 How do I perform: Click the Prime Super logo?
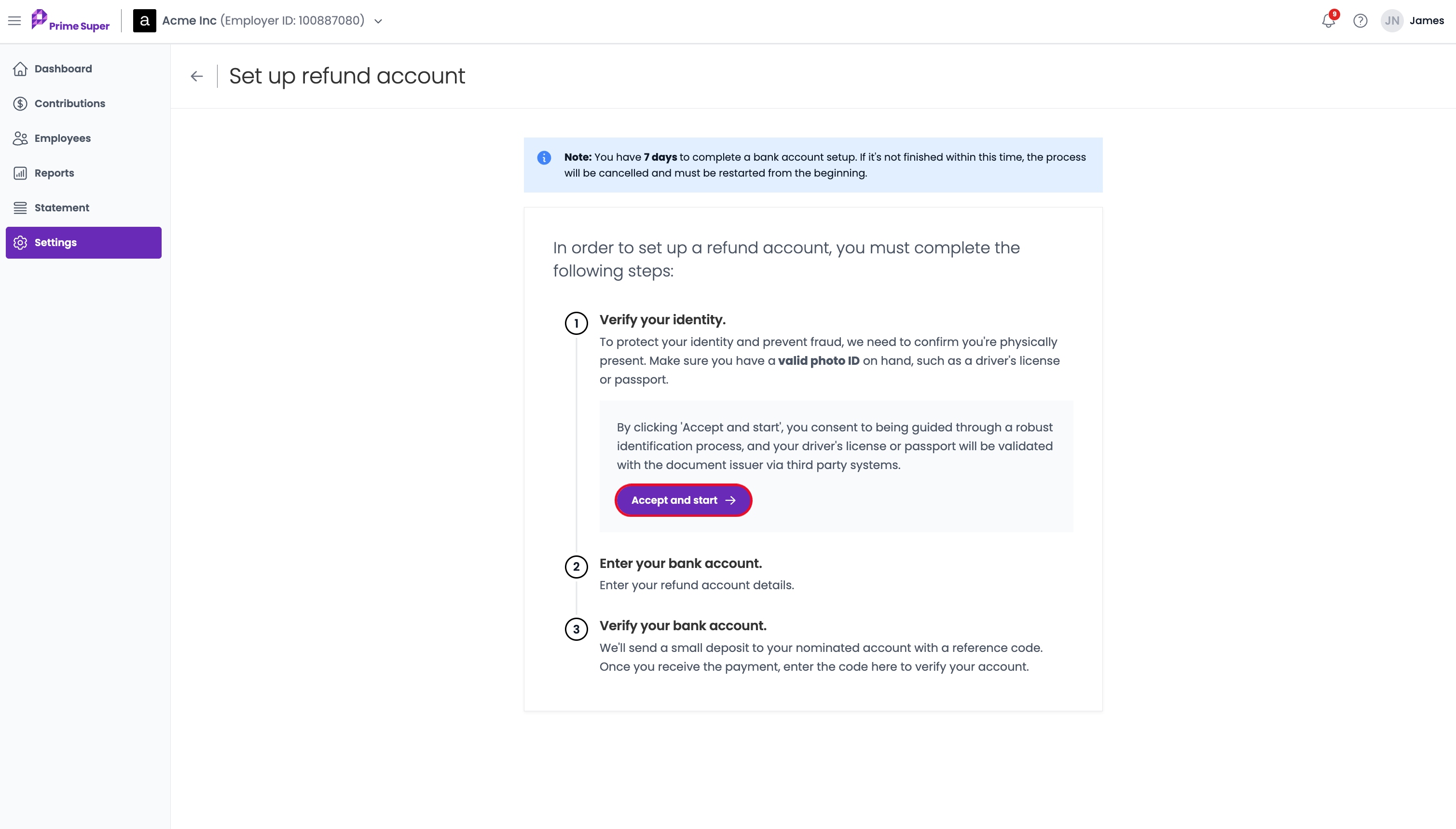point(70,20)
